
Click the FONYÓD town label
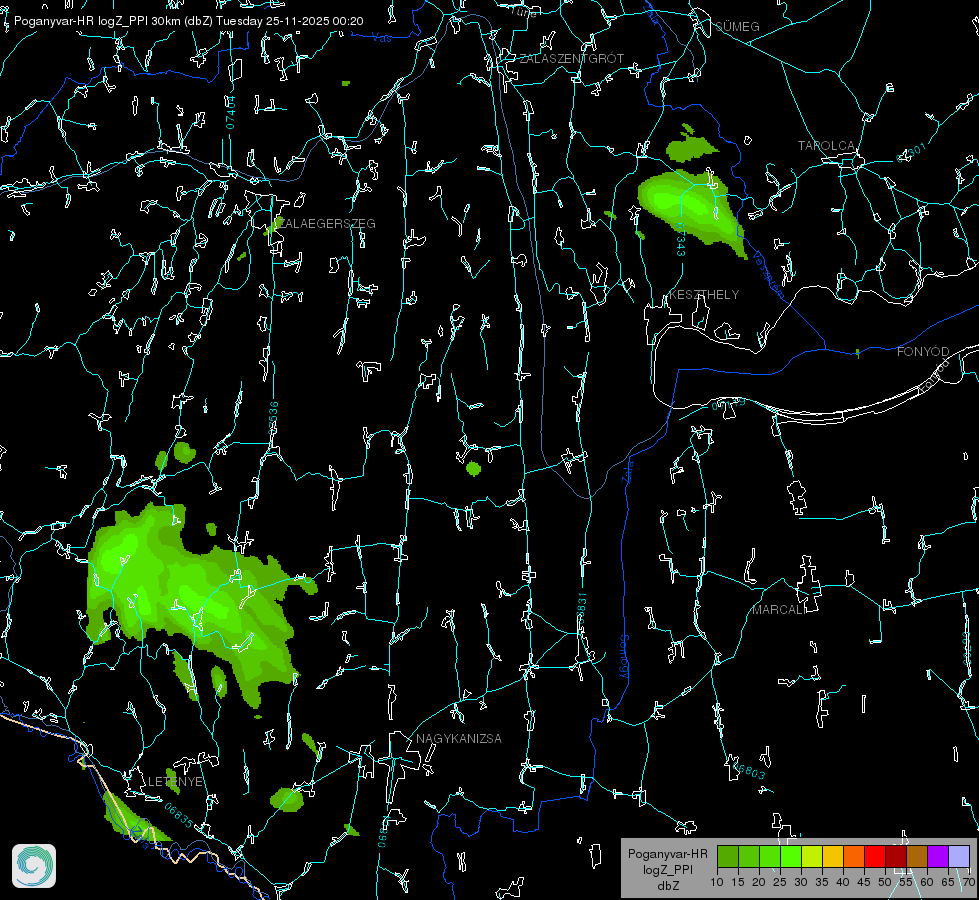coord(923,352)
